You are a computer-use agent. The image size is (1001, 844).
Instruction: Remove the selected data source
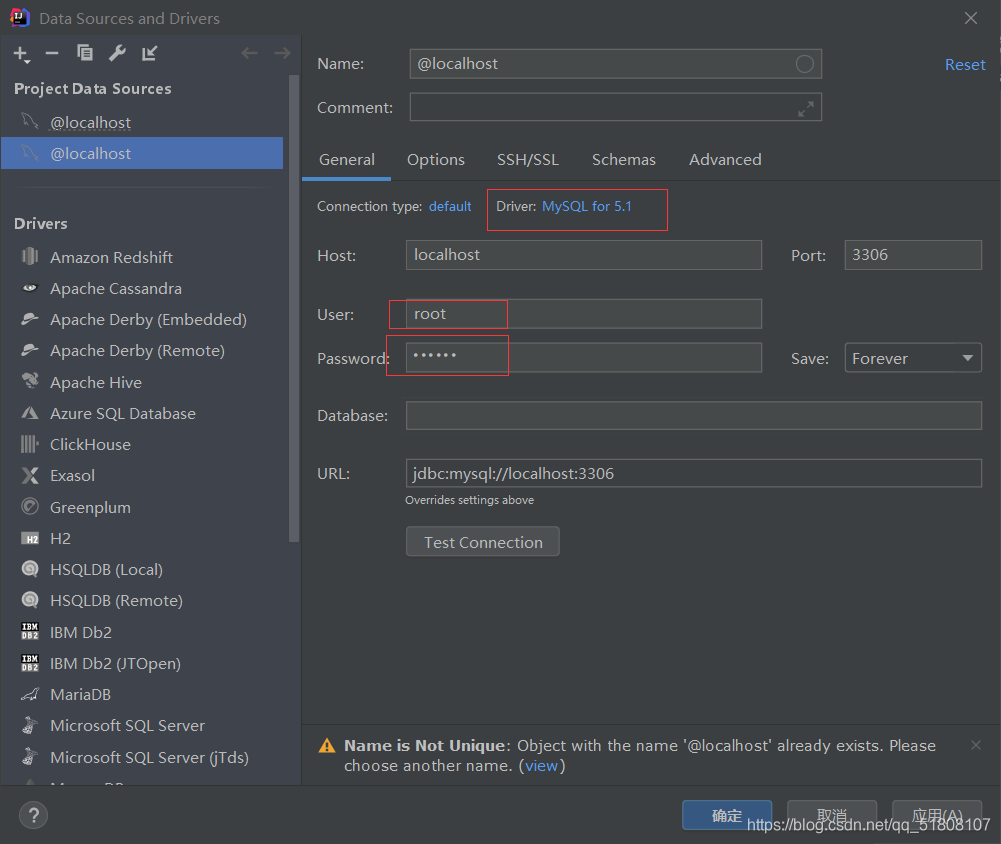coord(52,53)
